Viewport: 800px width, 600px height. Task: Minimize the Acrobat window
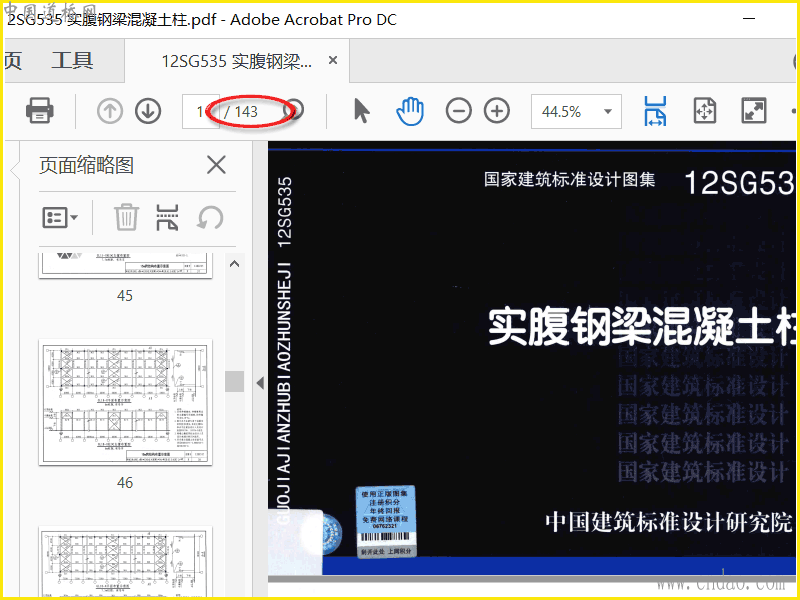pos(749,19)
